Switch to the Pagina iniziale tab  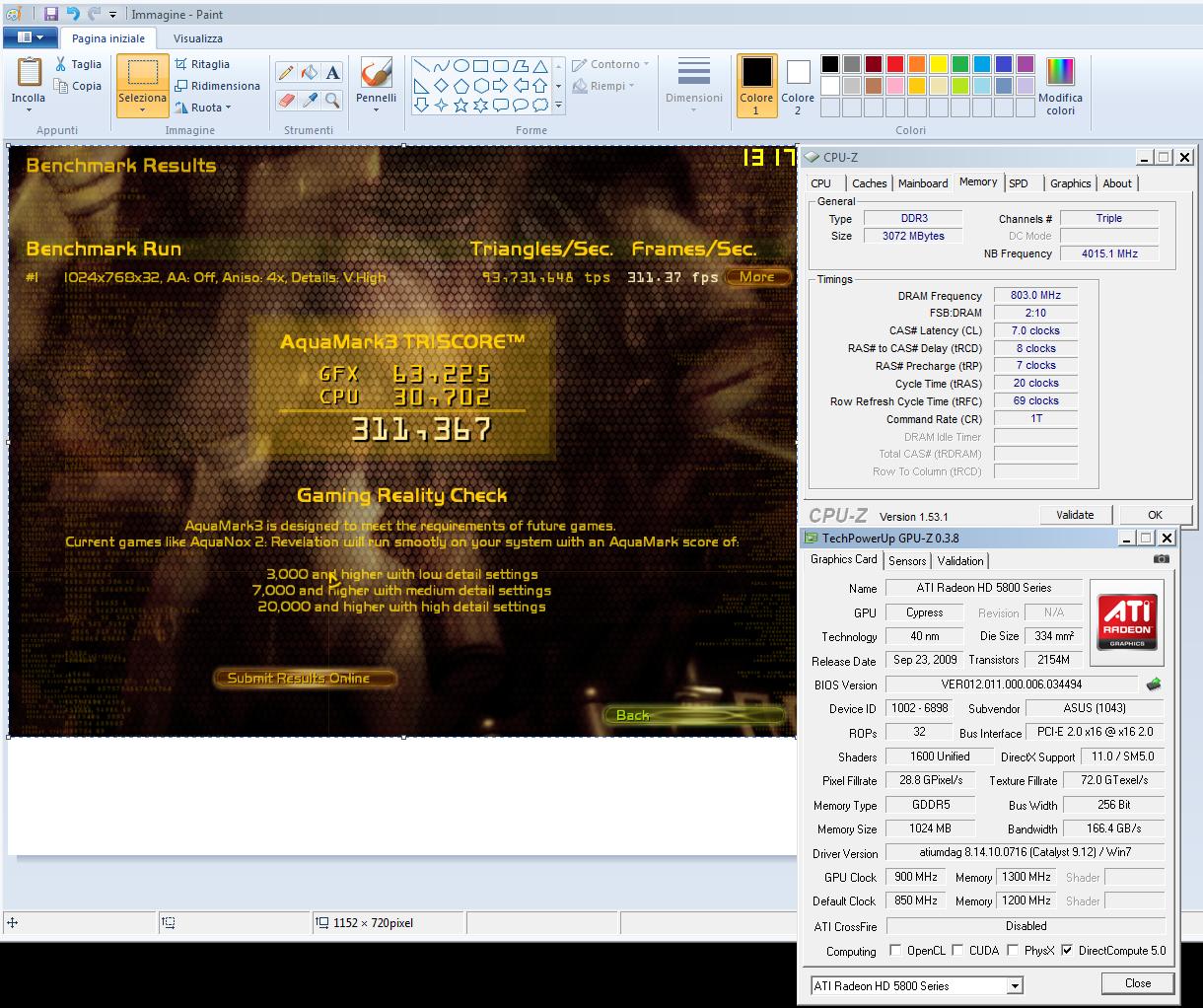[x=108, y=38]
